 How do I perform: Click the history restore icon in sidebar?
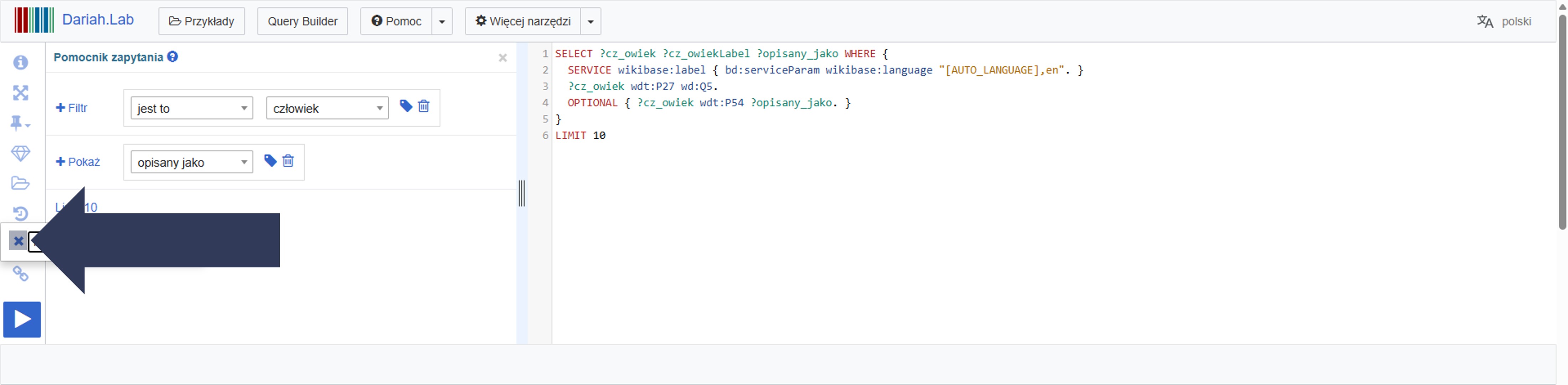[21, 213]
